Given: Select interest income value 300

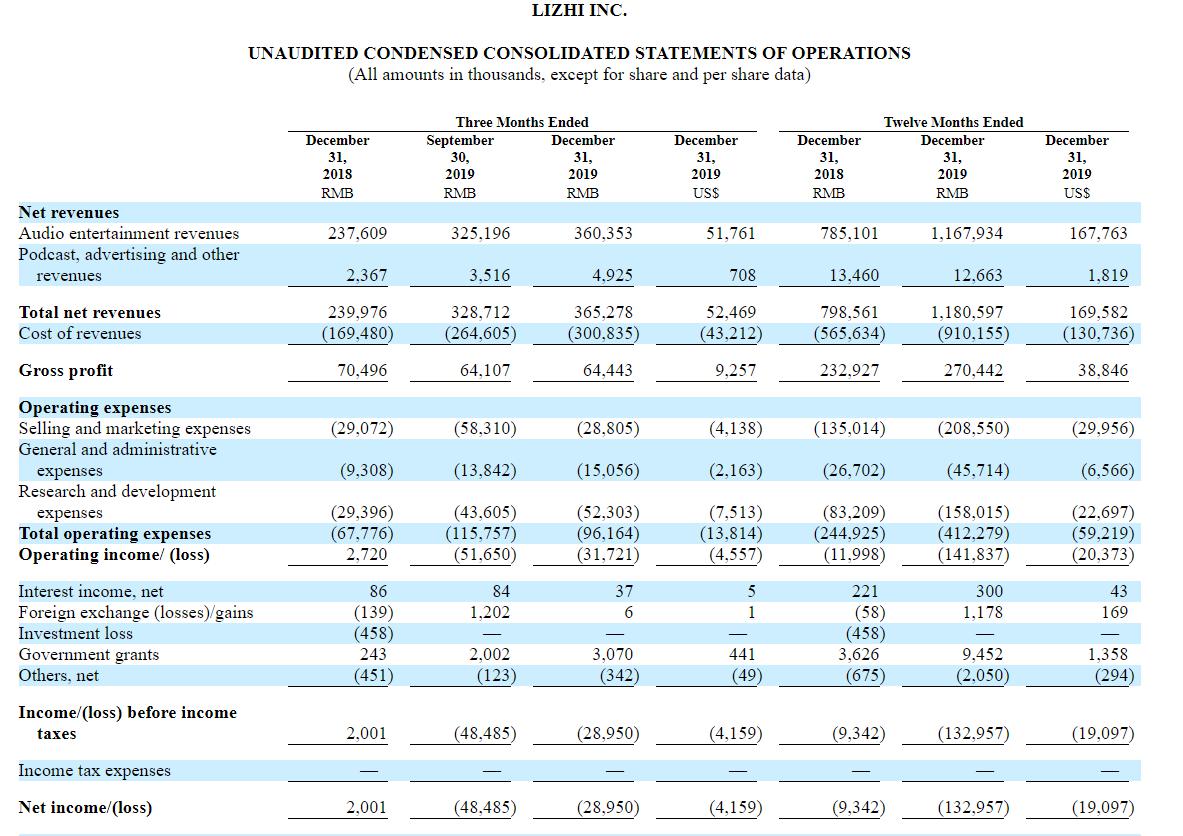Looking at the screenshot, I should (x=989, y=592).
